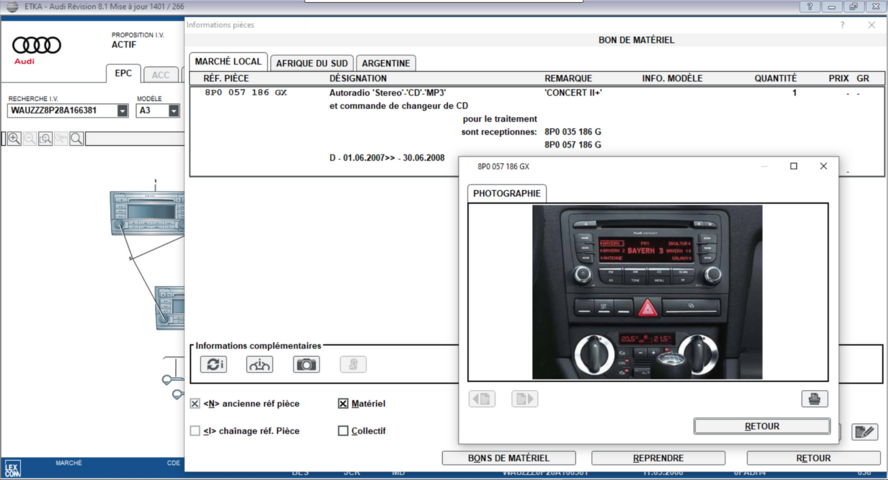The width and height of the screenshot is (888, 480).
Task: Maximize the 8P0 057 186 GX photo window
Action: [x=793, y=166]
